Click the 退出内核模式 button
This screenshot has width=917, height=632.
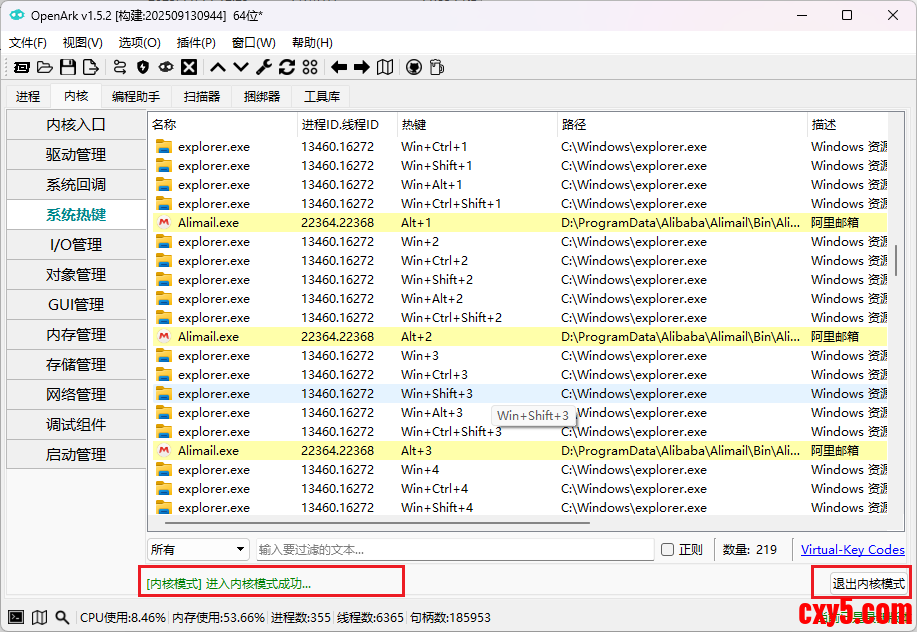pyautogui.click(x=868, y=583)
